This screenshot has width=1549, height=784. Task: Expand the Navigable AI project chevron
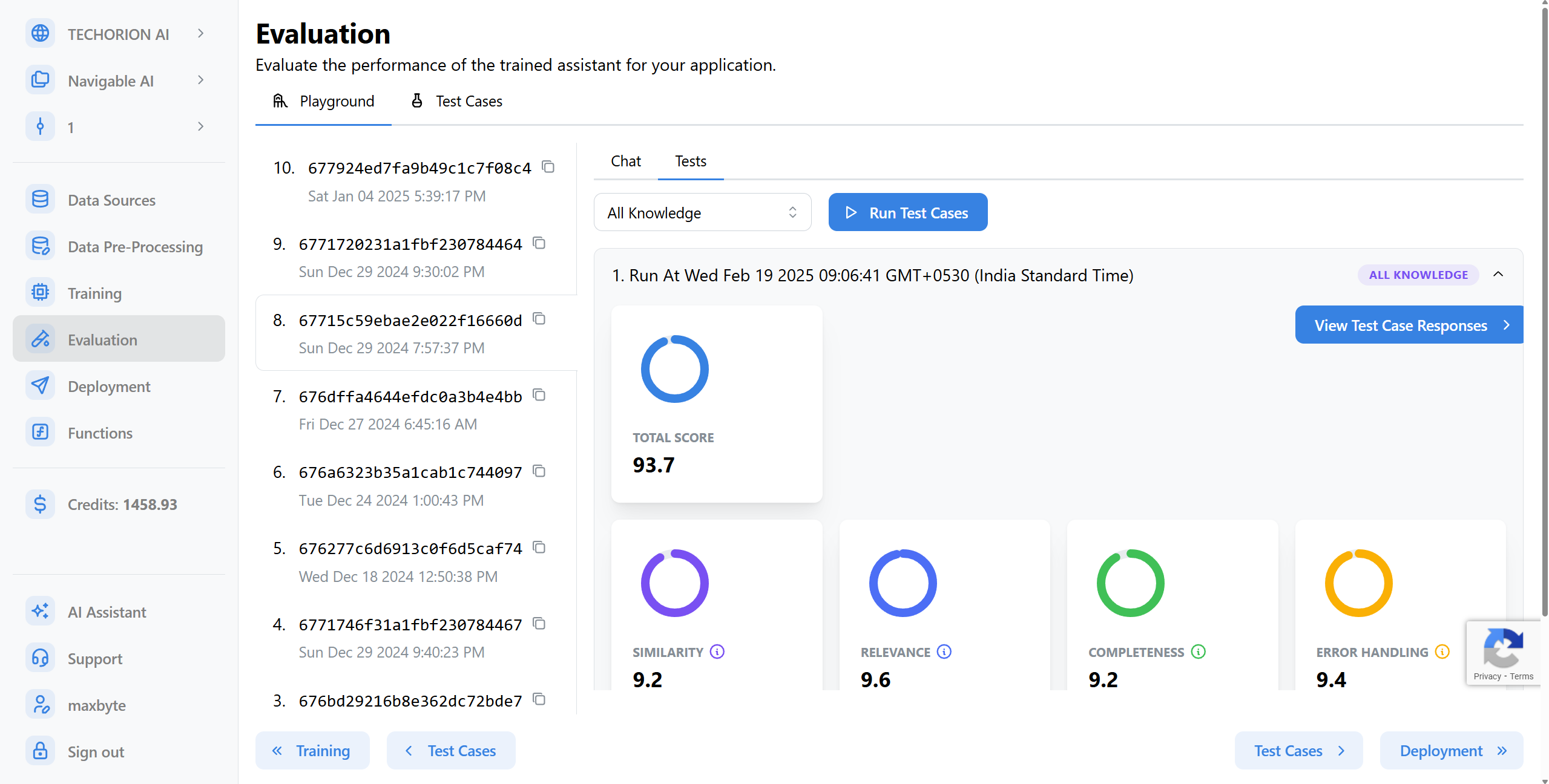201,80
